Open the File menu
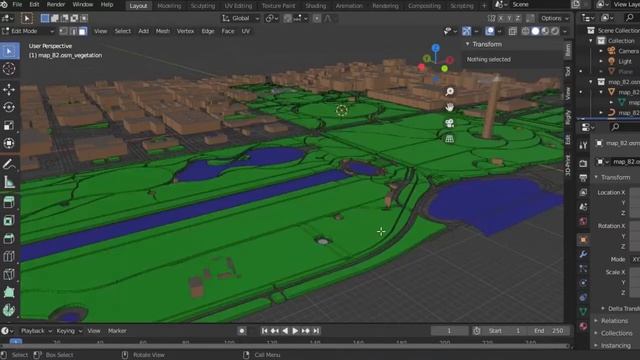The image size is (640, 360). 17,4
